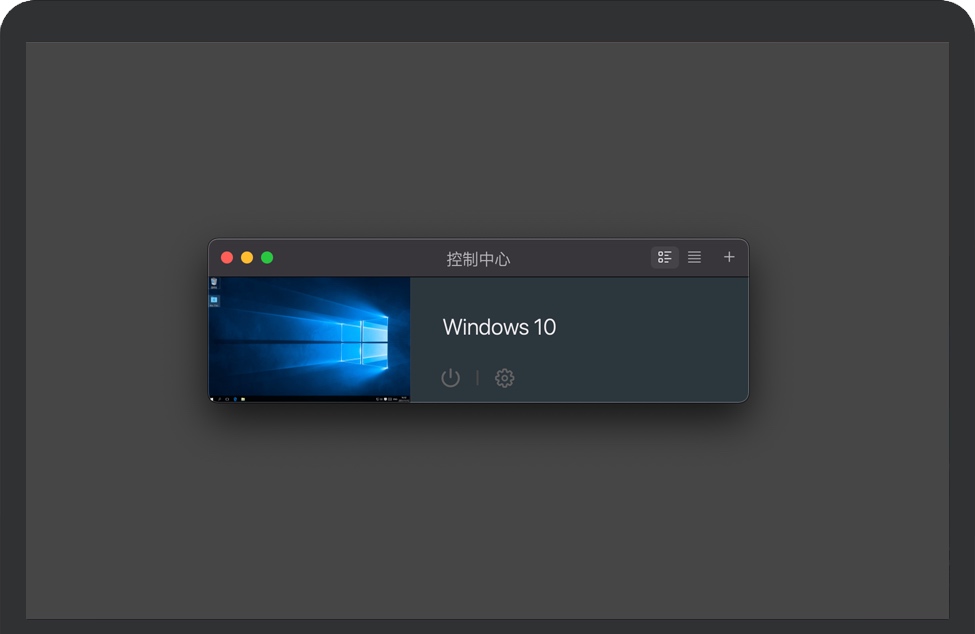Click the File Explorer folder in preview taskbar

tap(242, 399)
